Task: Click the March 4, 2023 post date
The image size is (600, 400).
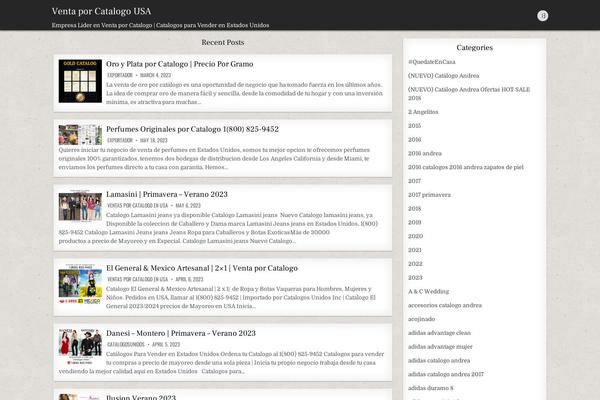Action: pyautogui.click(x=155, y=75)
